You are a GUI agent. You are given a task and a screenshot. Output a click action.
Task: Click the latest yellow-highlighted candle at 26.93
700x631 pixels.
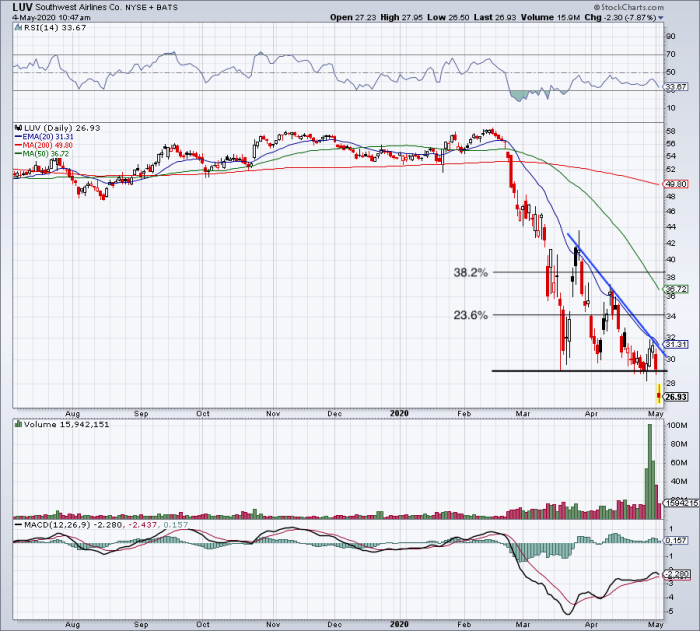click(x=658, y=394)
